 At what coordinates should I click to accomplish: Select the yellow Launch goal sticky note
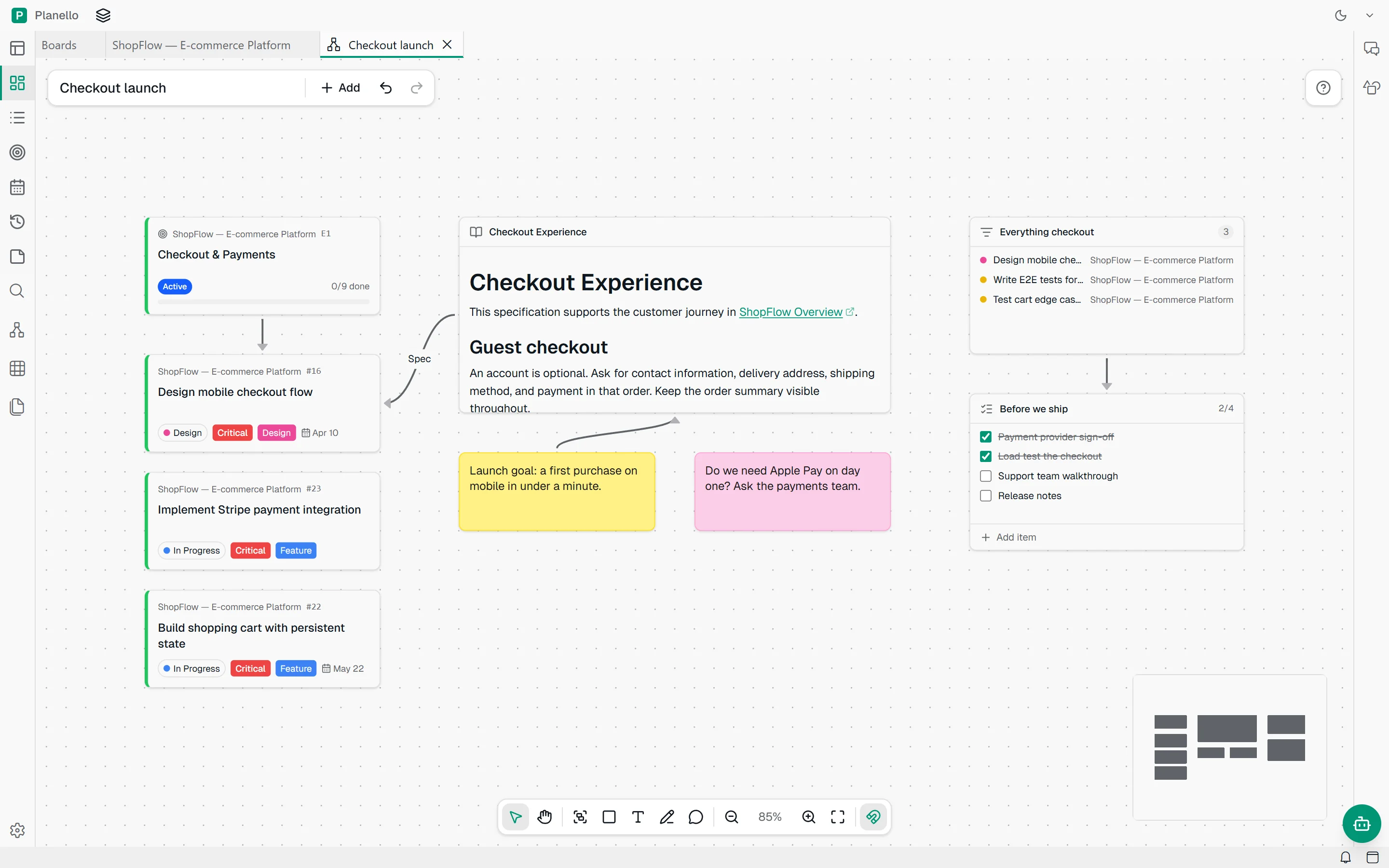click(557, 491)
